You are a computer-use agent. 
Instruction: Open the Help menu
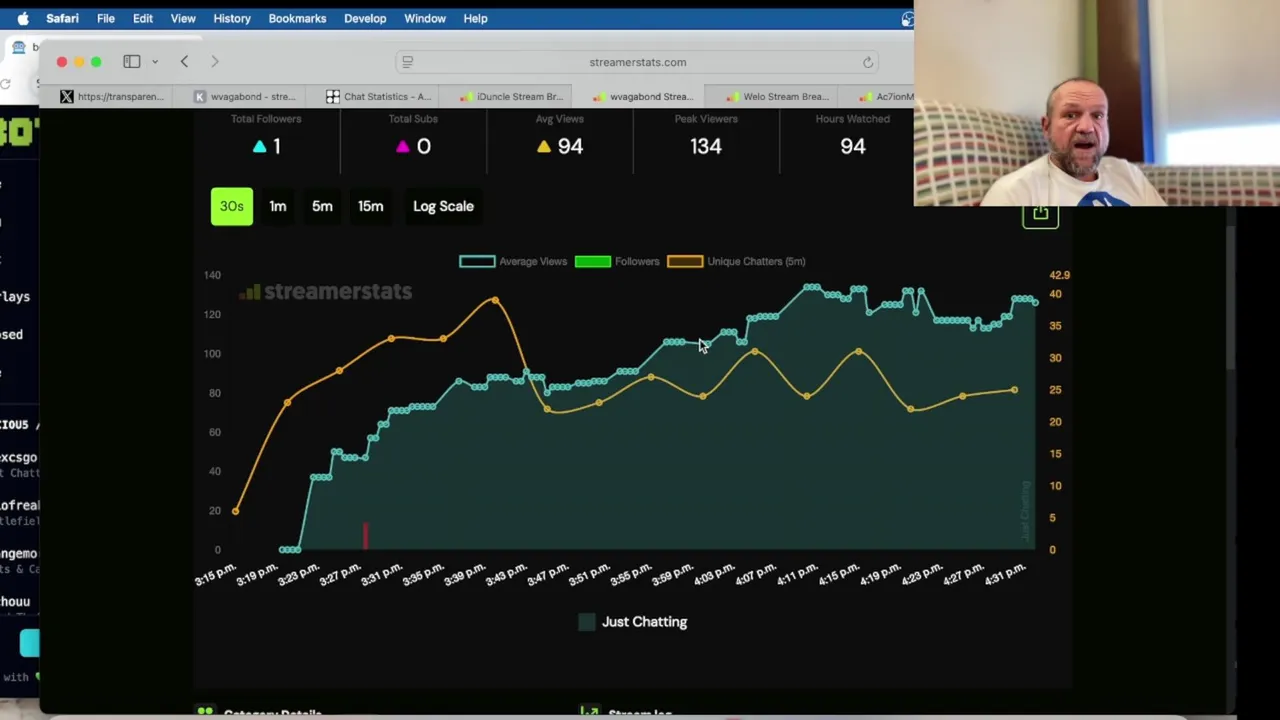tap(475, 18)
